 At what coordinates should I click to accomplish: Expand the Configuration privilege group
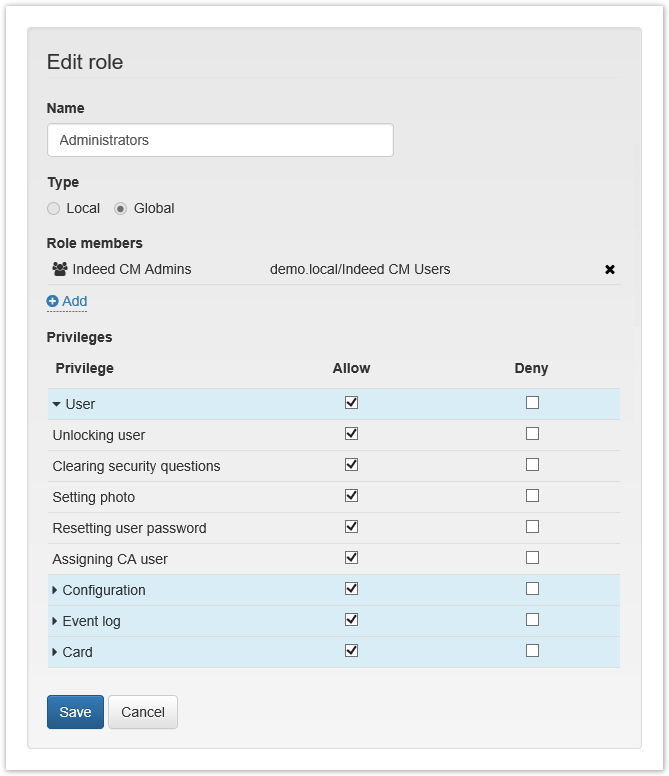click(56, 590)
